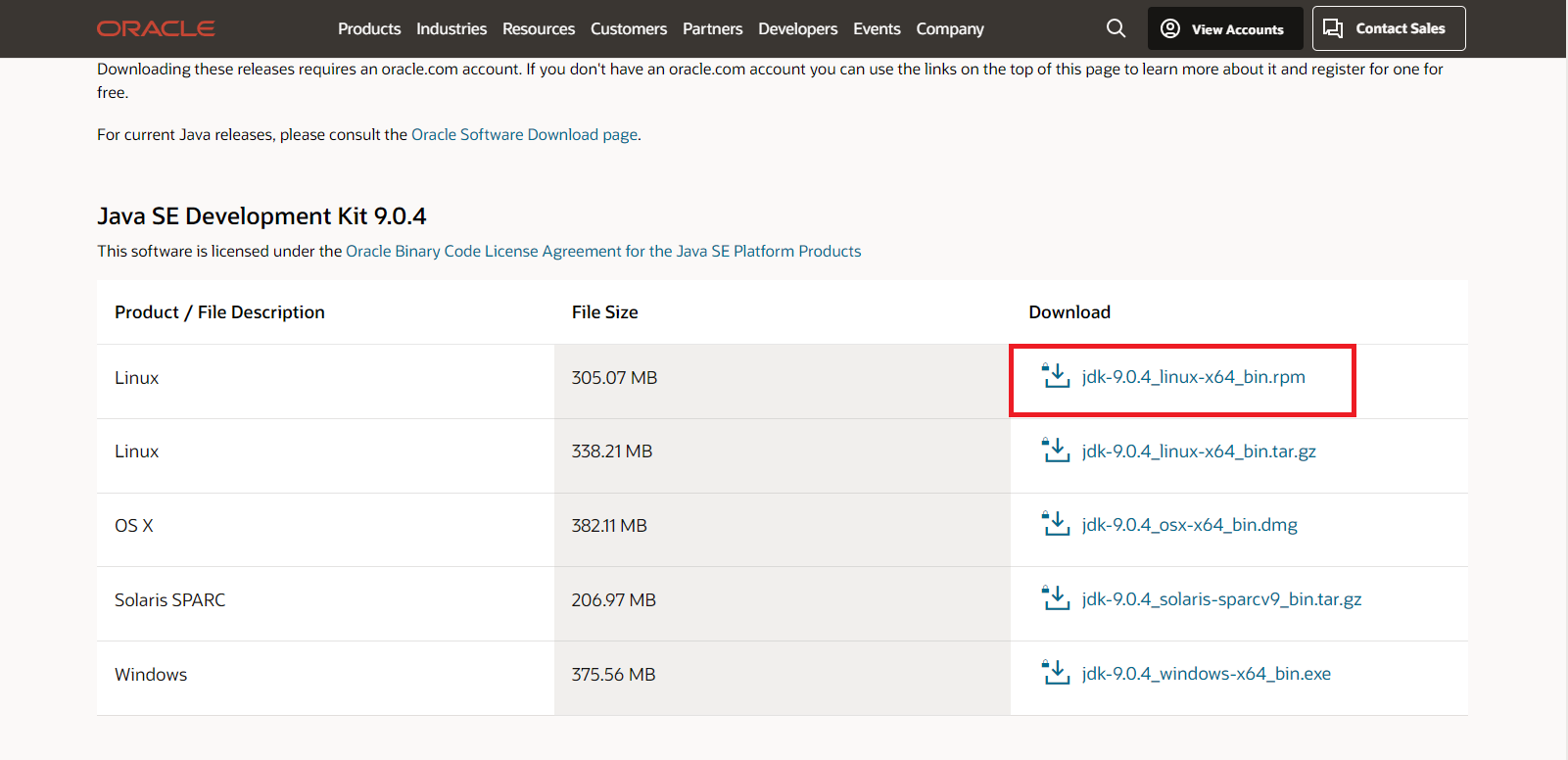Viewport: 1568px width, 760px height.
Task: Click the Linux cell beside 338.21 MB
Action: click(x=325, y=455)
